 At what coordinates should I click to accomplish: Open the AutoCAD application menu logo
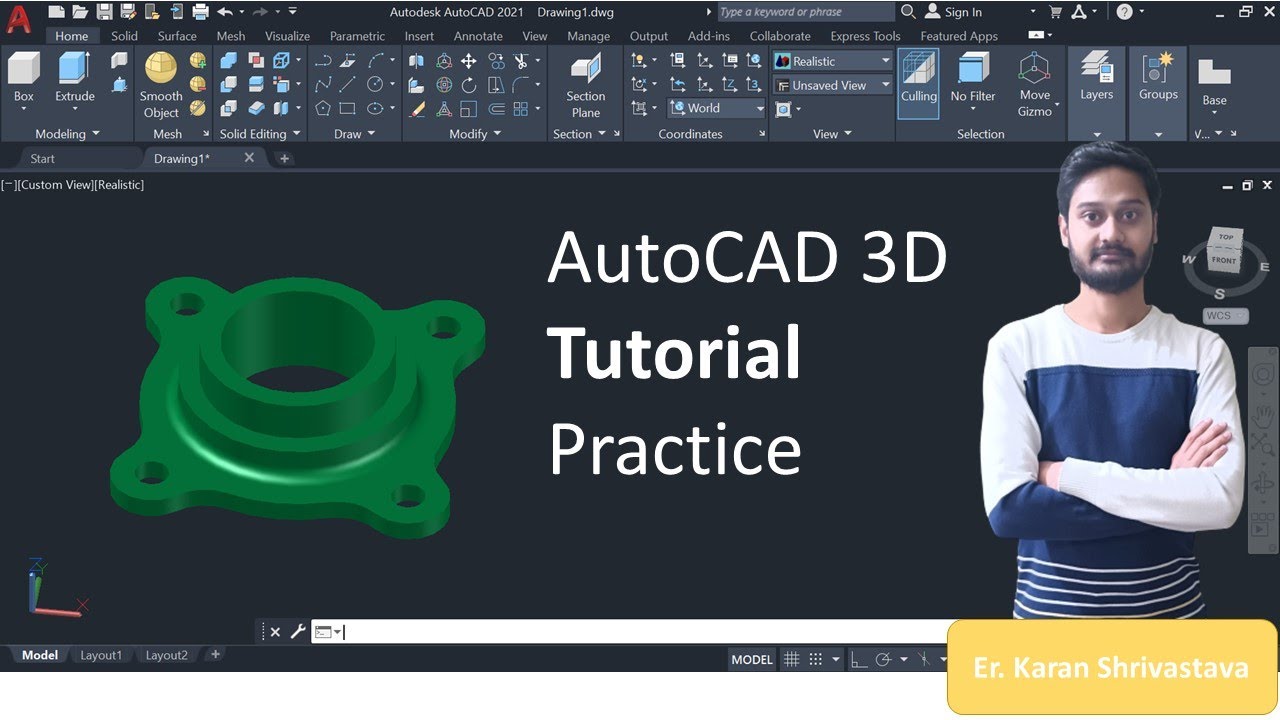coord(18,18)
